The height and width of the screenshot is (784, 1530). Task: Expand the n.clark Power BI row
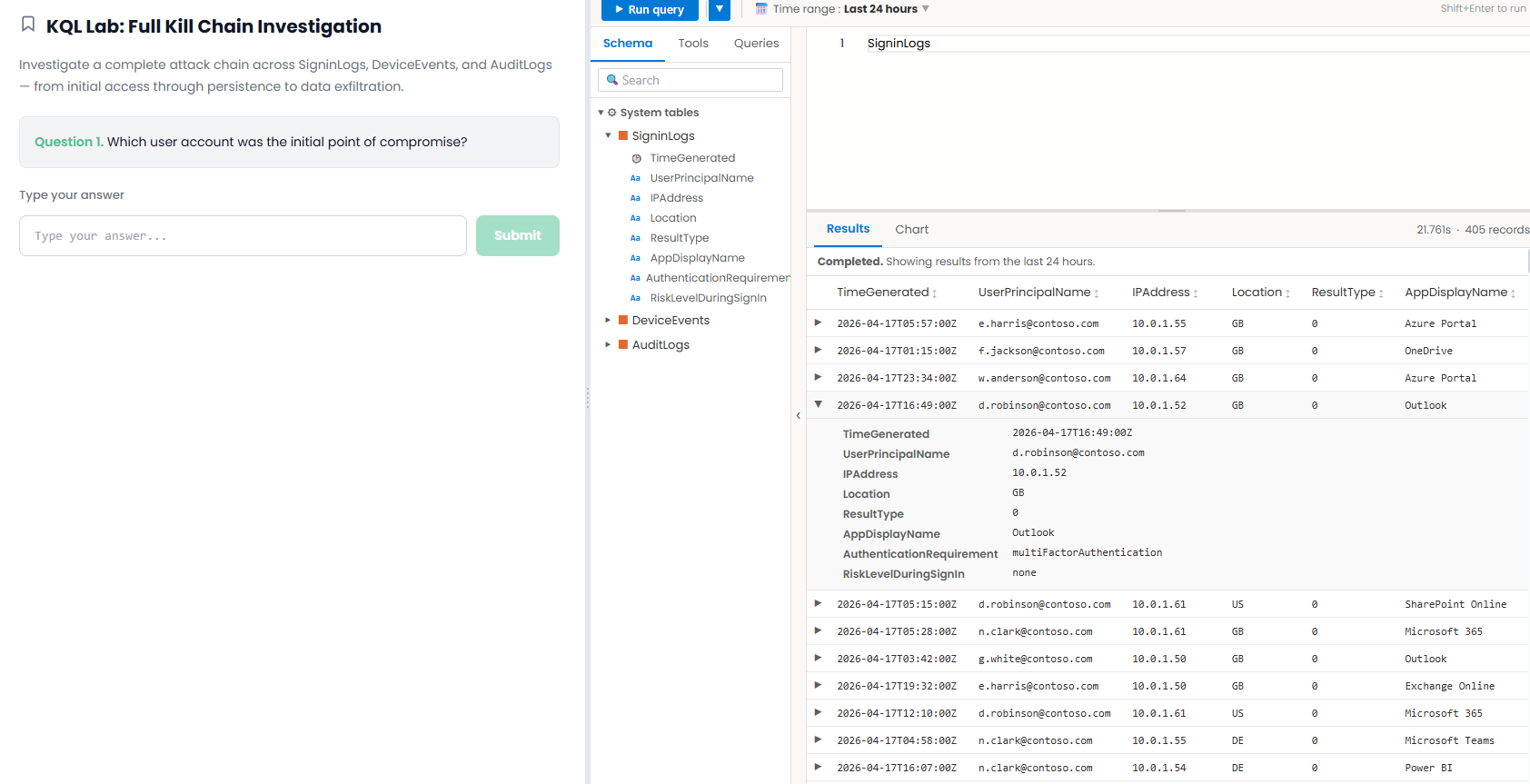pos(818,767)
